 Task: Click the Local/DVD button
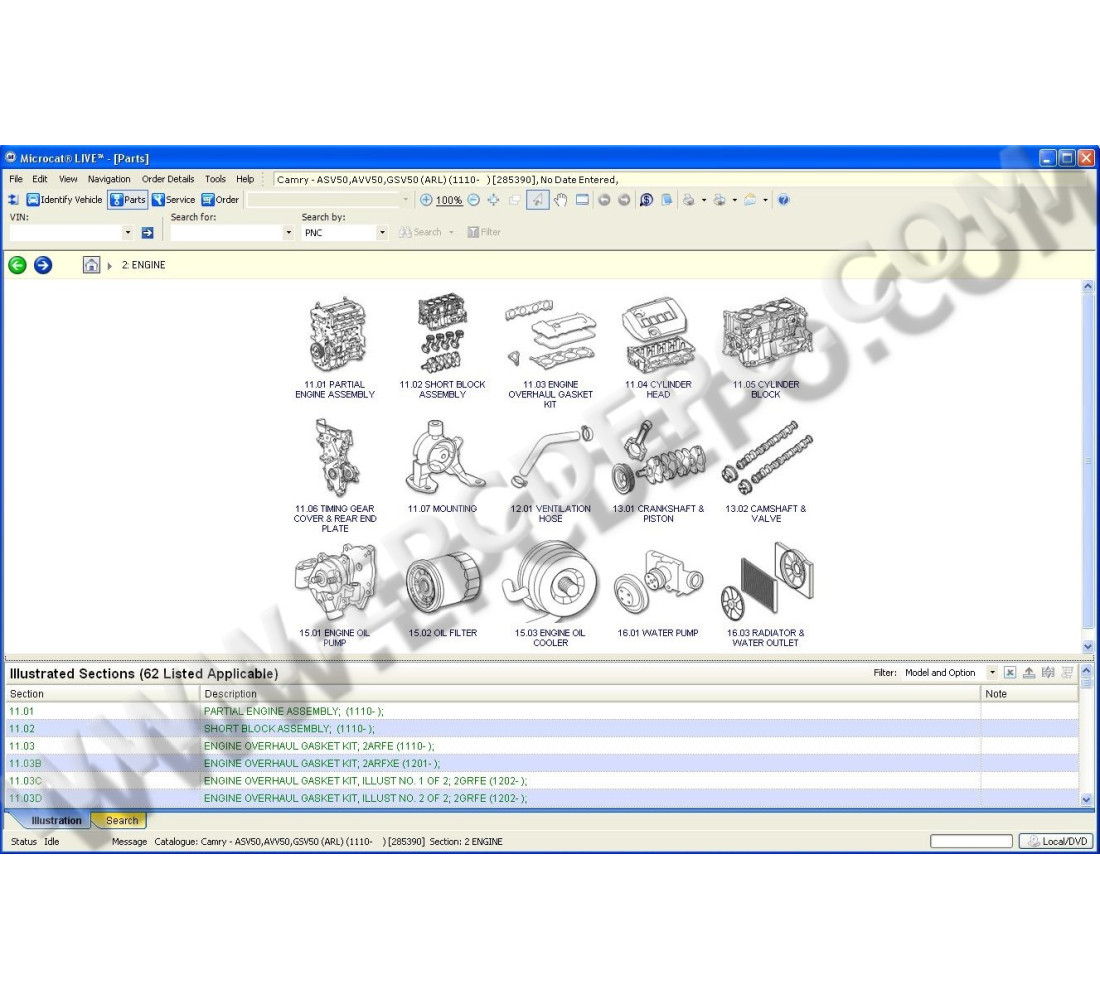click(1056, 841)
